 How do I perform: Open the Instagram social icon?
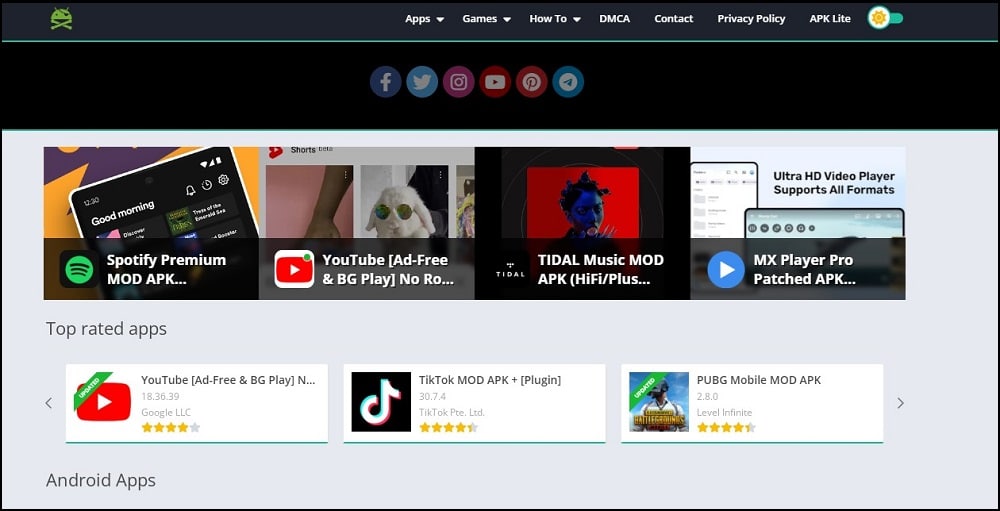click(459, 82)
